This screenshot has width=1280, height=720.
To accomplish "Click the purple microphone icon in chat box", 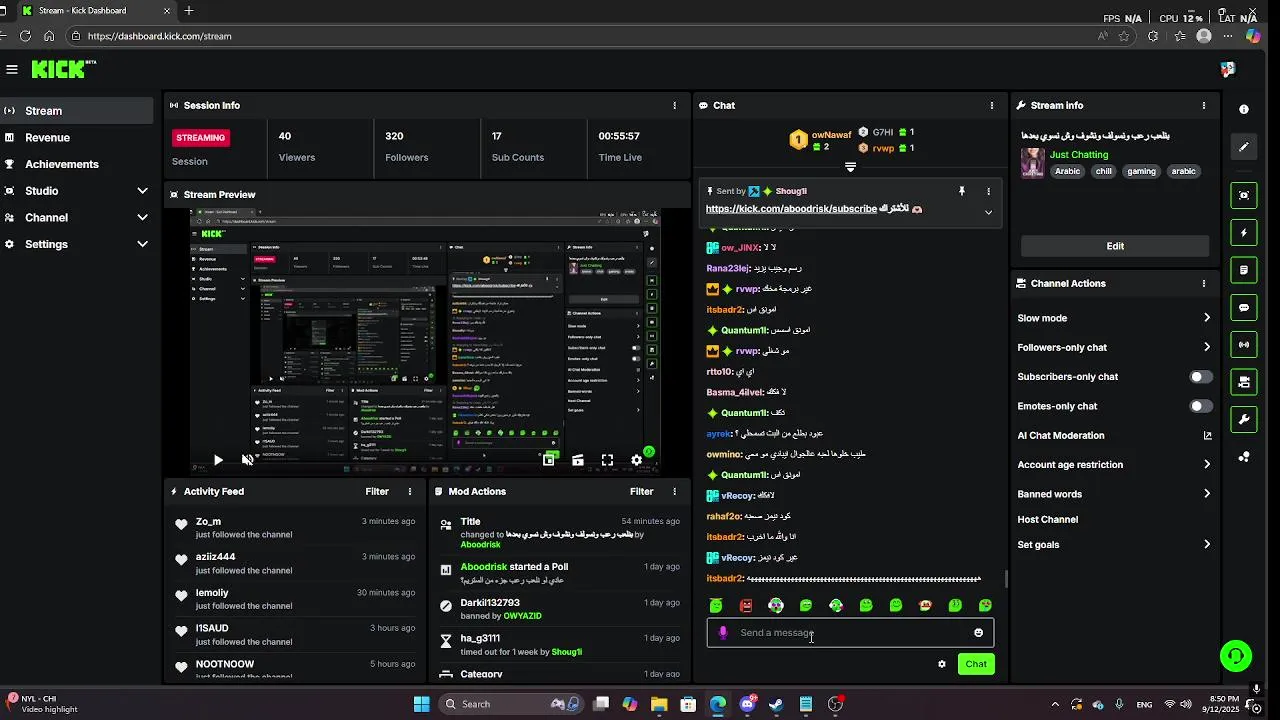I will click(723, 633).
